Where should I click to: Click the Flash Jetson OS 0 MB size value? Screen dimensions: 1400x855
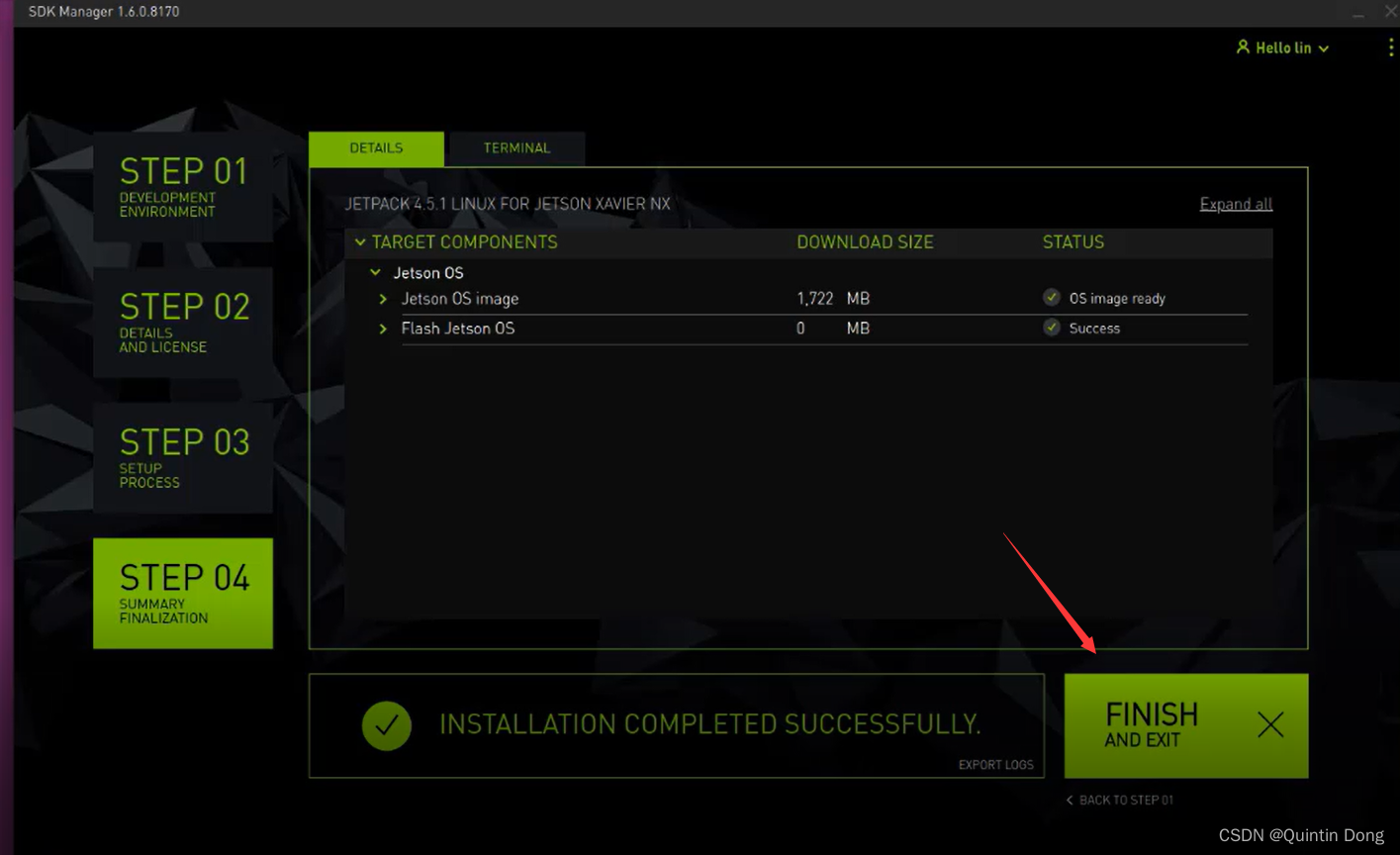[x=833, y=328]
